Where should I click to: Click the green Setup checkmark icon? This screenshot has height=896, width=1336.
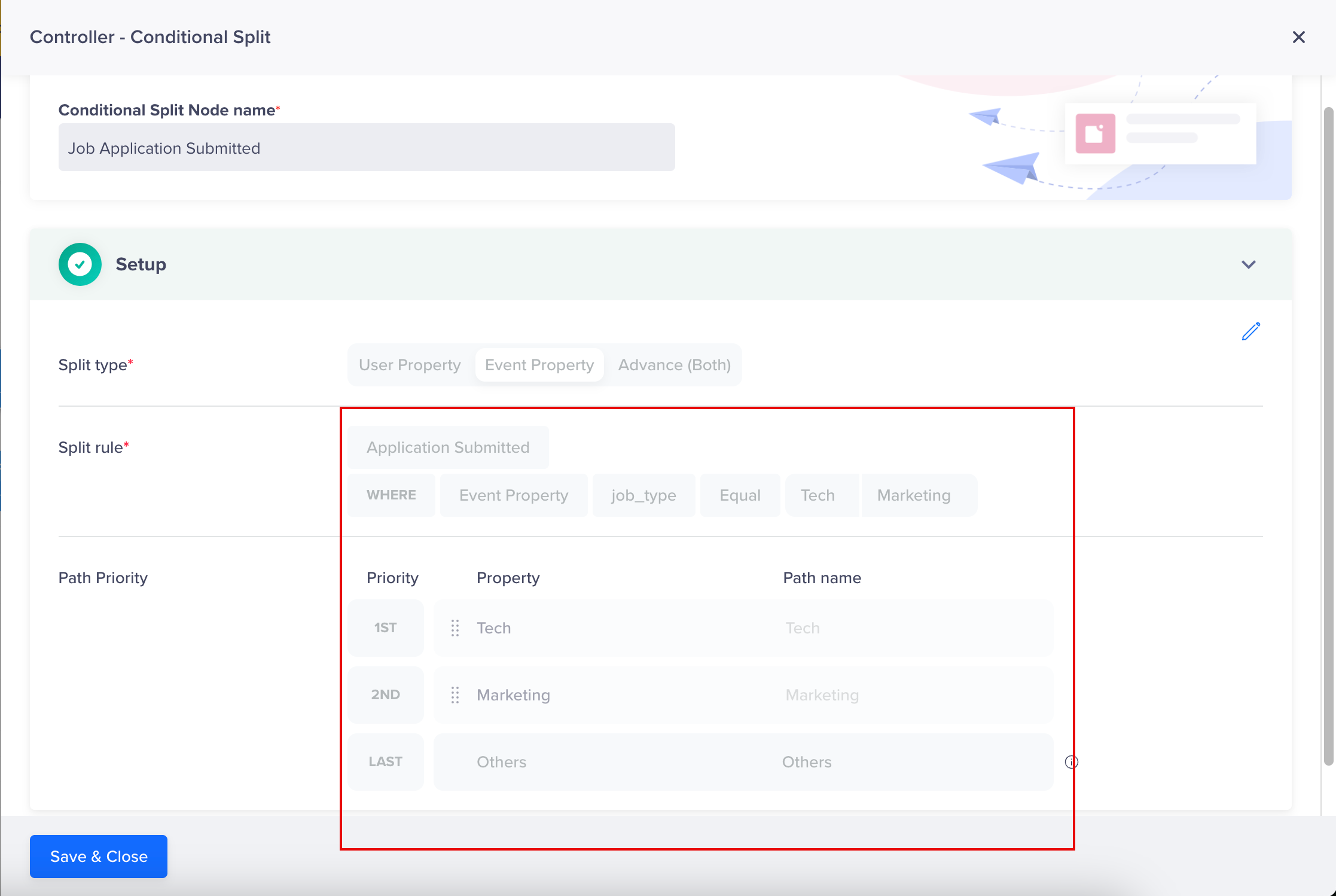point(80,264)
